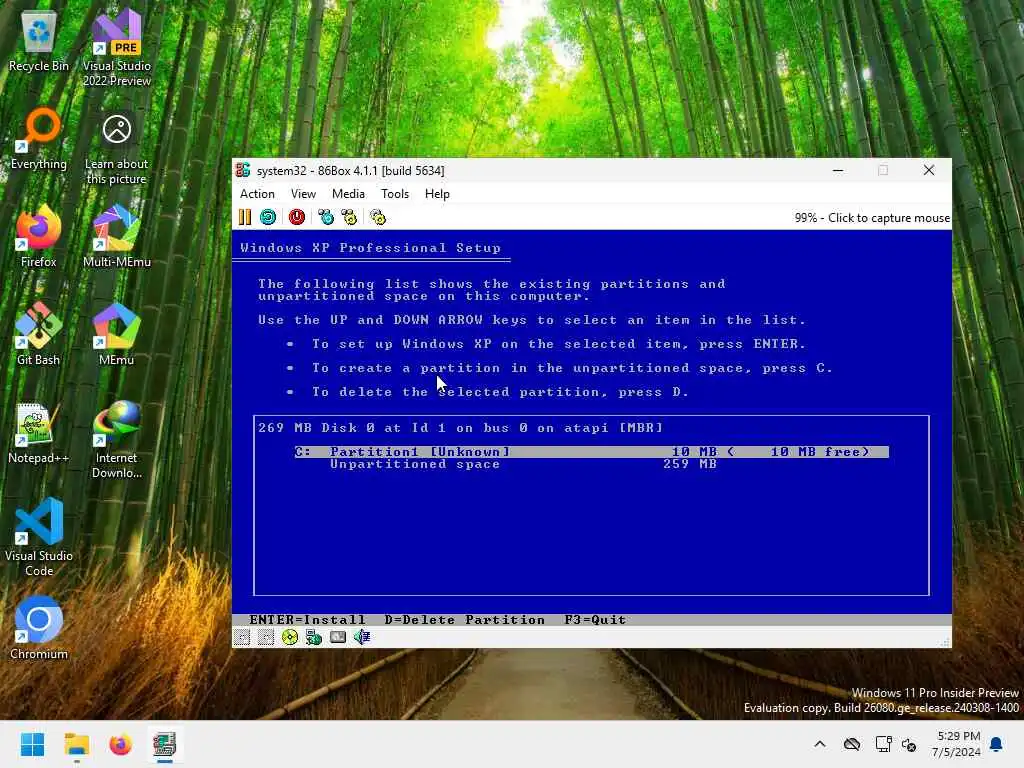
Task: Select the Multi-MEmu desktop shortcut
Action: pyautogui.click(x=117, y=238)
